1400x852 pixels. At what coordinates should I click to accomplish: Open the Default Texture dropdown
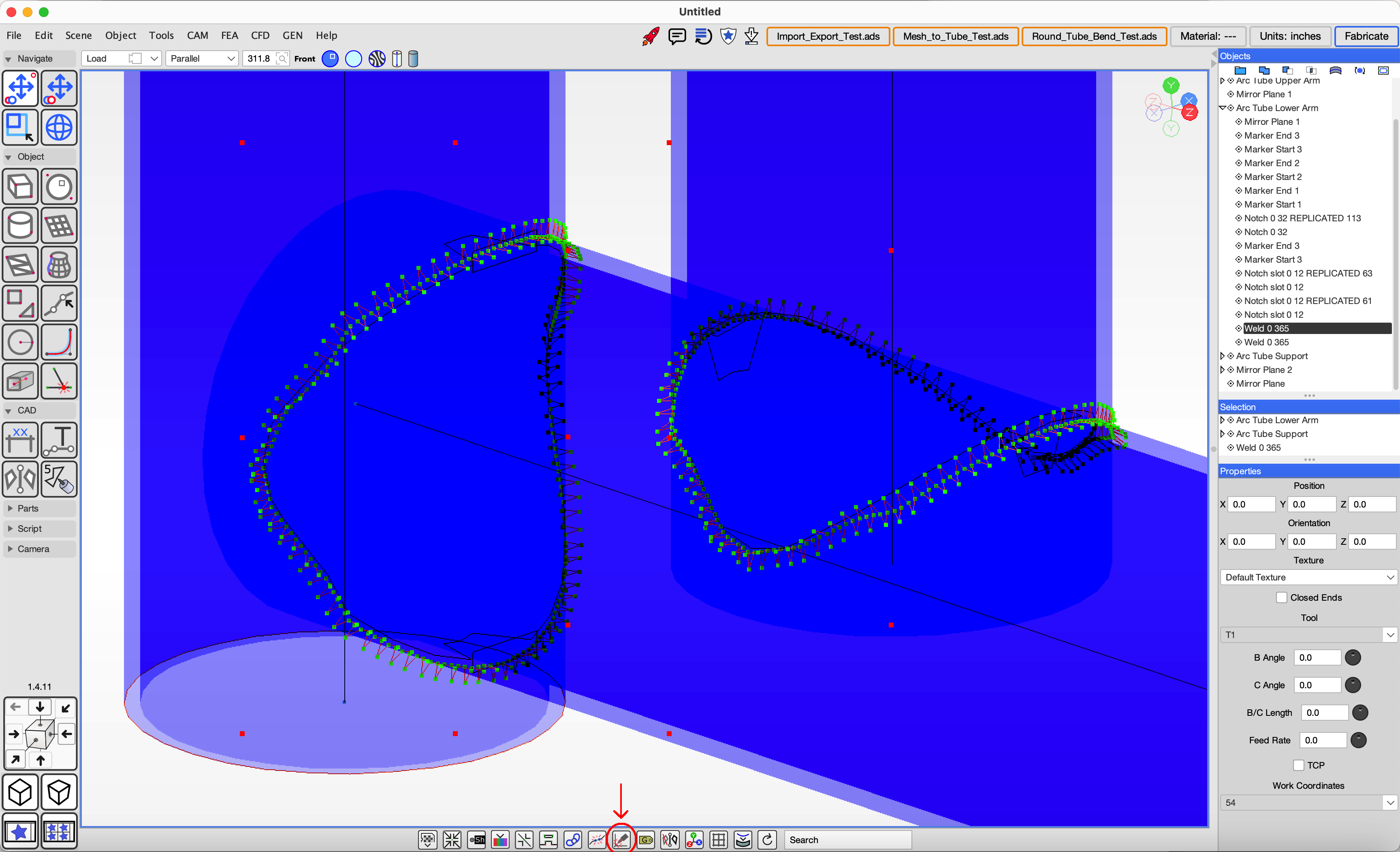coord(1308,577)
